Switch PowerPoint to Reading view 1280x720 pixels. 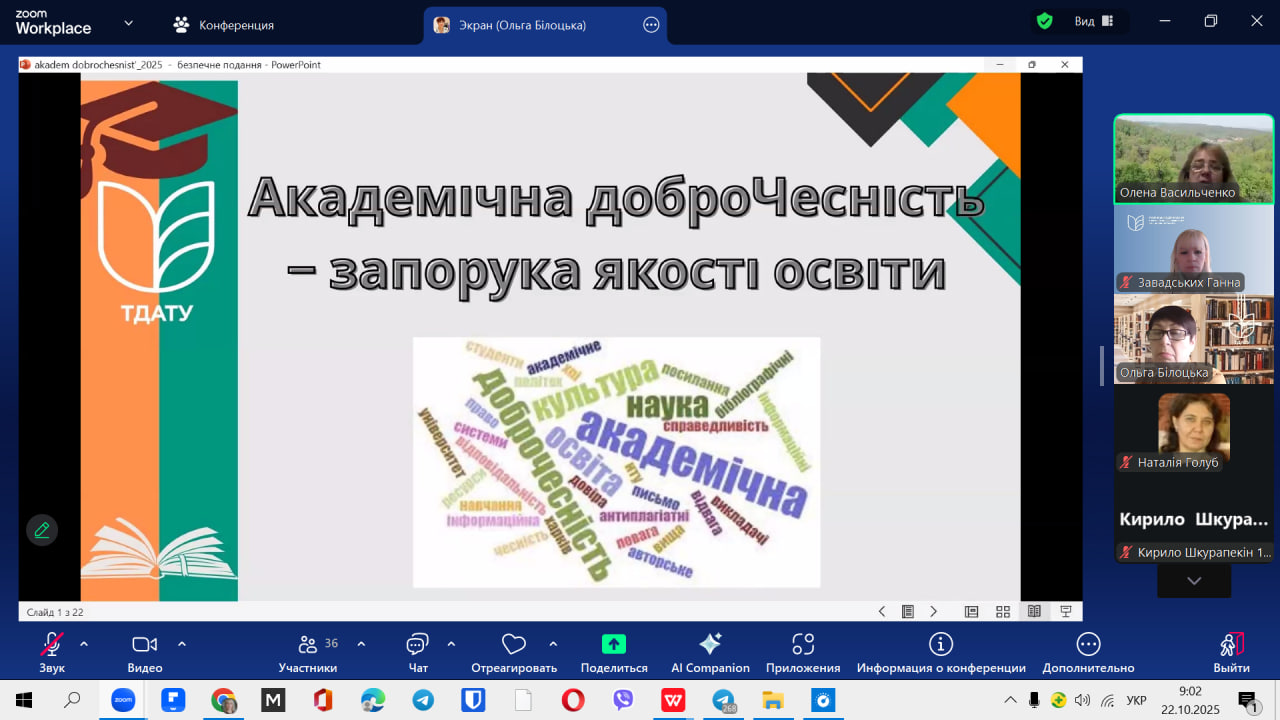pyautogui.click(x=1034, y=611)
